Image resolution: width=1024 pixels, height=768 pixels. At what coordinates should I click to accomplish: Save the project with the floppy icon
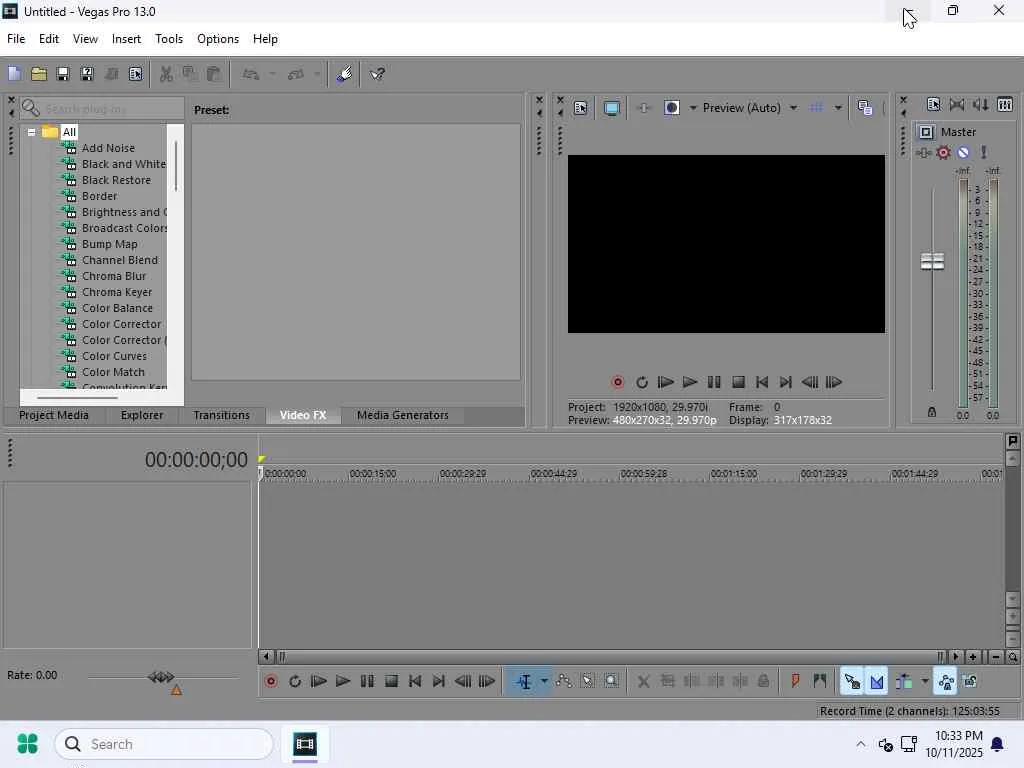point(63,74)
